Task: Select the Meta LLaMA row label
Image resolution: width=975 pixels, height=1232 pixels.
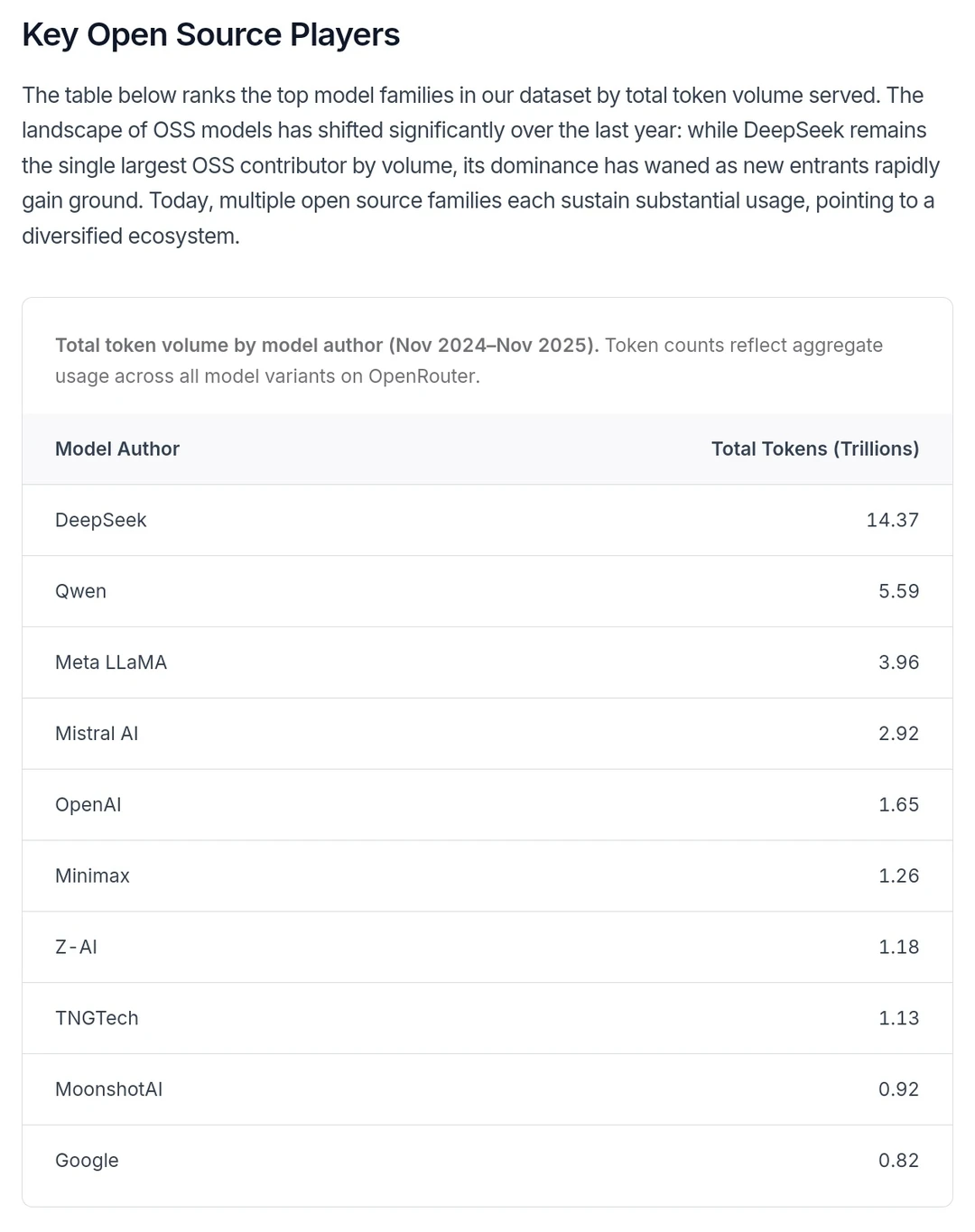Action: tap(111, 662)
